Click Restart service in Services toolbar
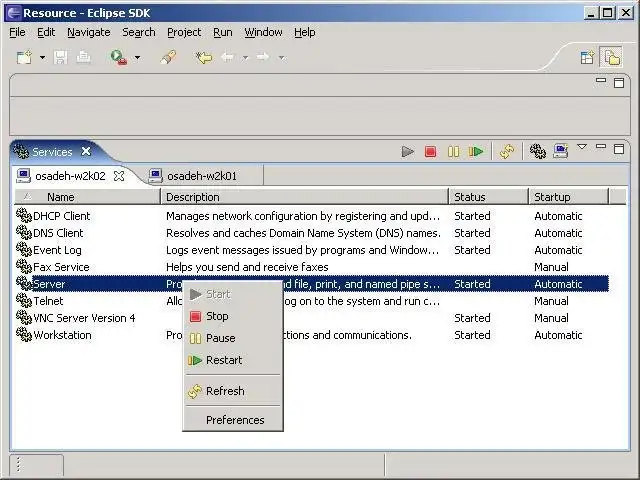Screen dimensions: 640x480 pyautogui.click(x=476, y=152)
